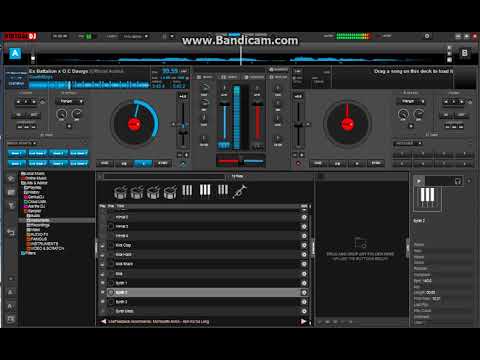The height and width of the screenshot is (360, 480).
Task: Open the settings gear in top bar
Action: click(x=427, y=36)
